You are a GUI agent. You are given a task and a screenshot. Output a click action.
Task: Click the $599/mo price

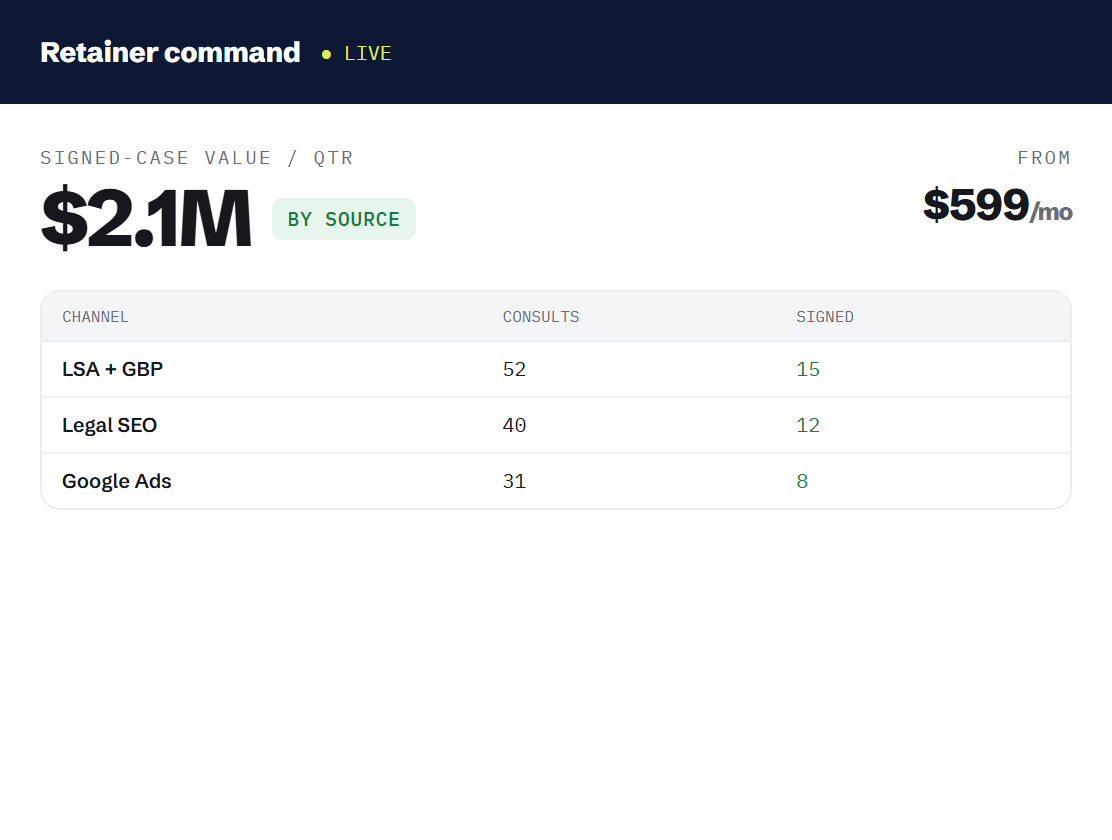[x=997, y=205]
